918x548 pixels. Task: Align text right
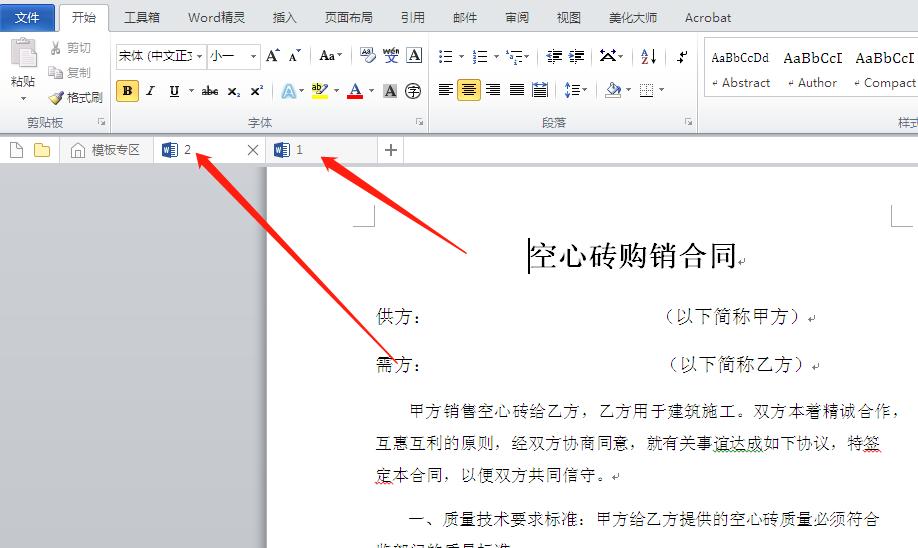click(493, 90)
